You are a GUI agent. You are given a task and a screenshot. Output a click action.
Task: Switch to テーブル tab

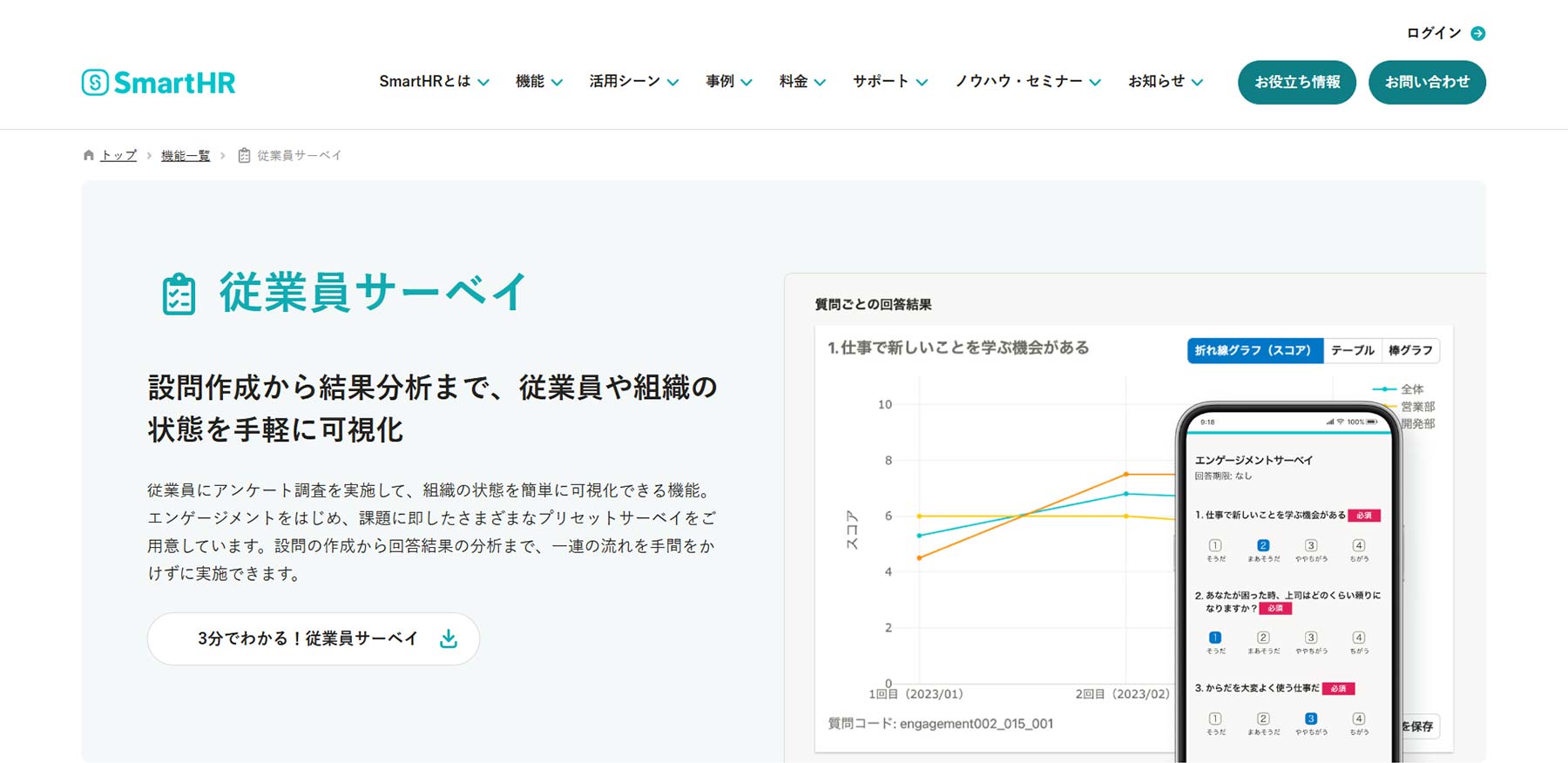(1352, 350)
